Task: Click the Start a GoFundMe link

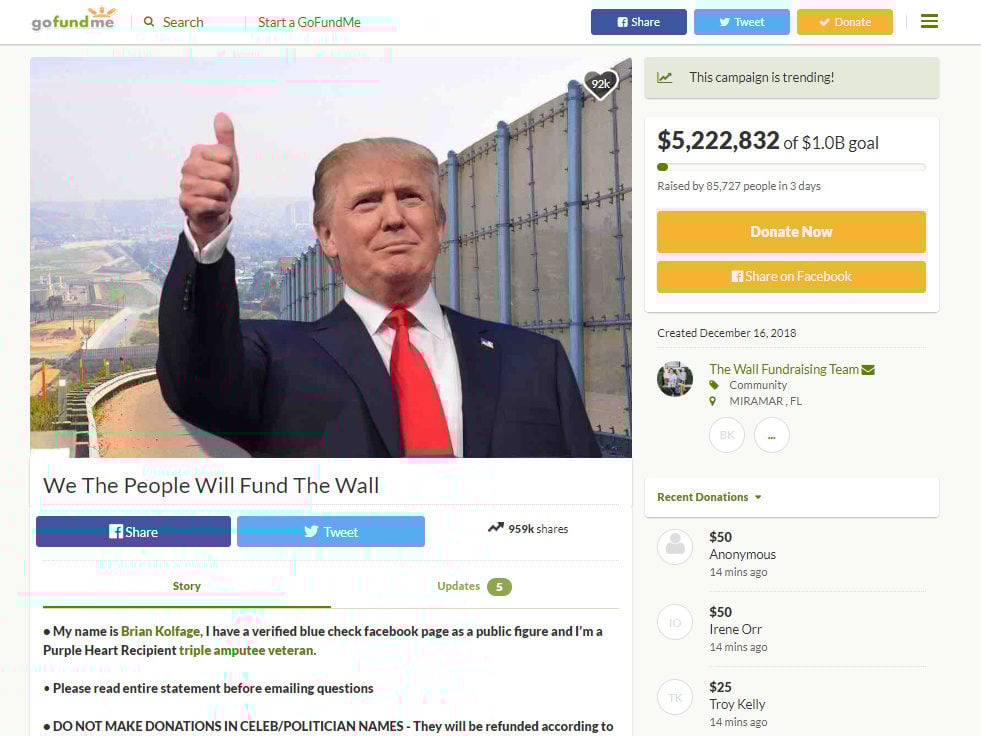Action: pos(309,23)
